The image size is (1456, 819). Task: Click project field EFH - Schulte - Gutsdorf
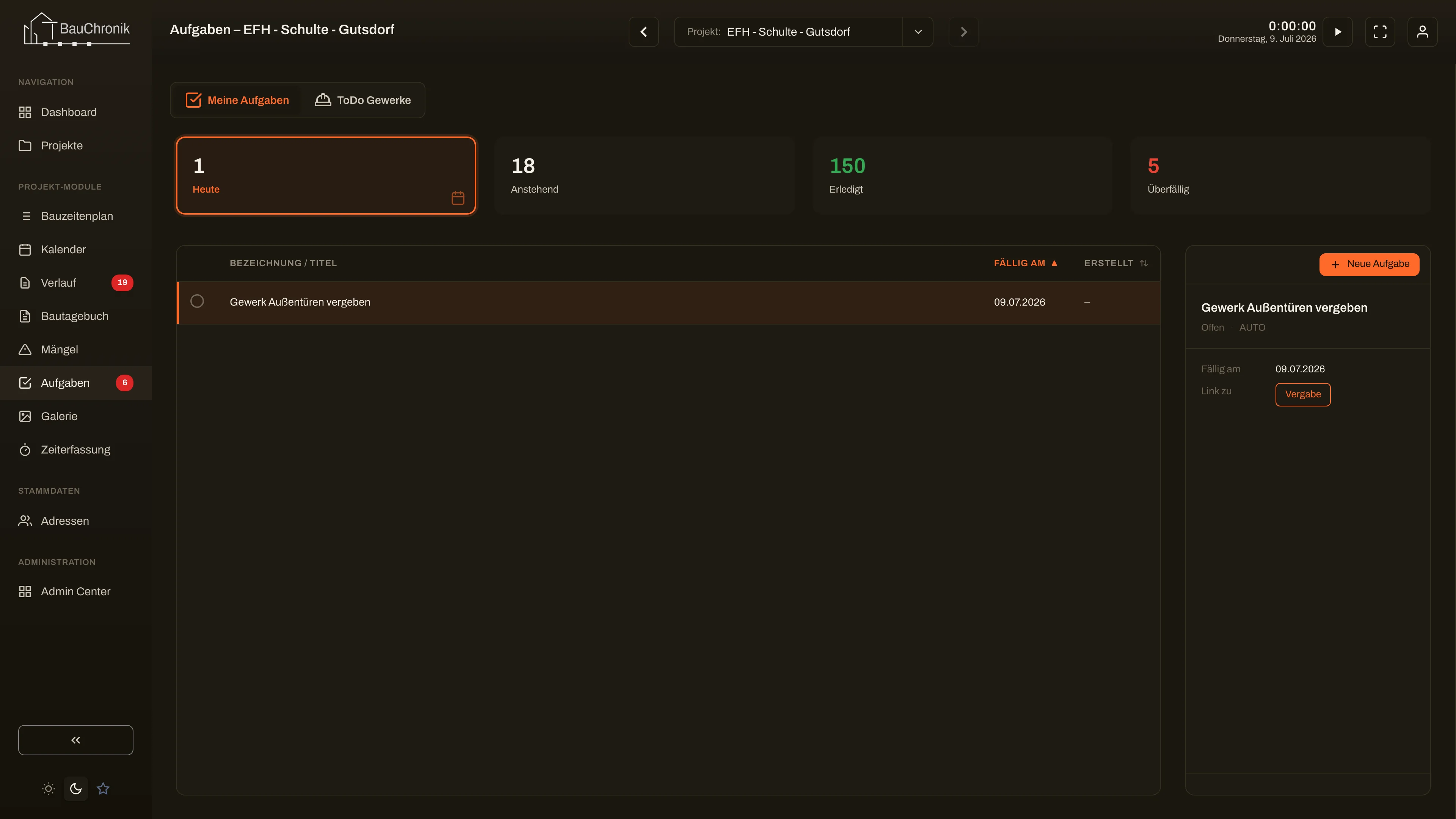click(x=789, y=31)
